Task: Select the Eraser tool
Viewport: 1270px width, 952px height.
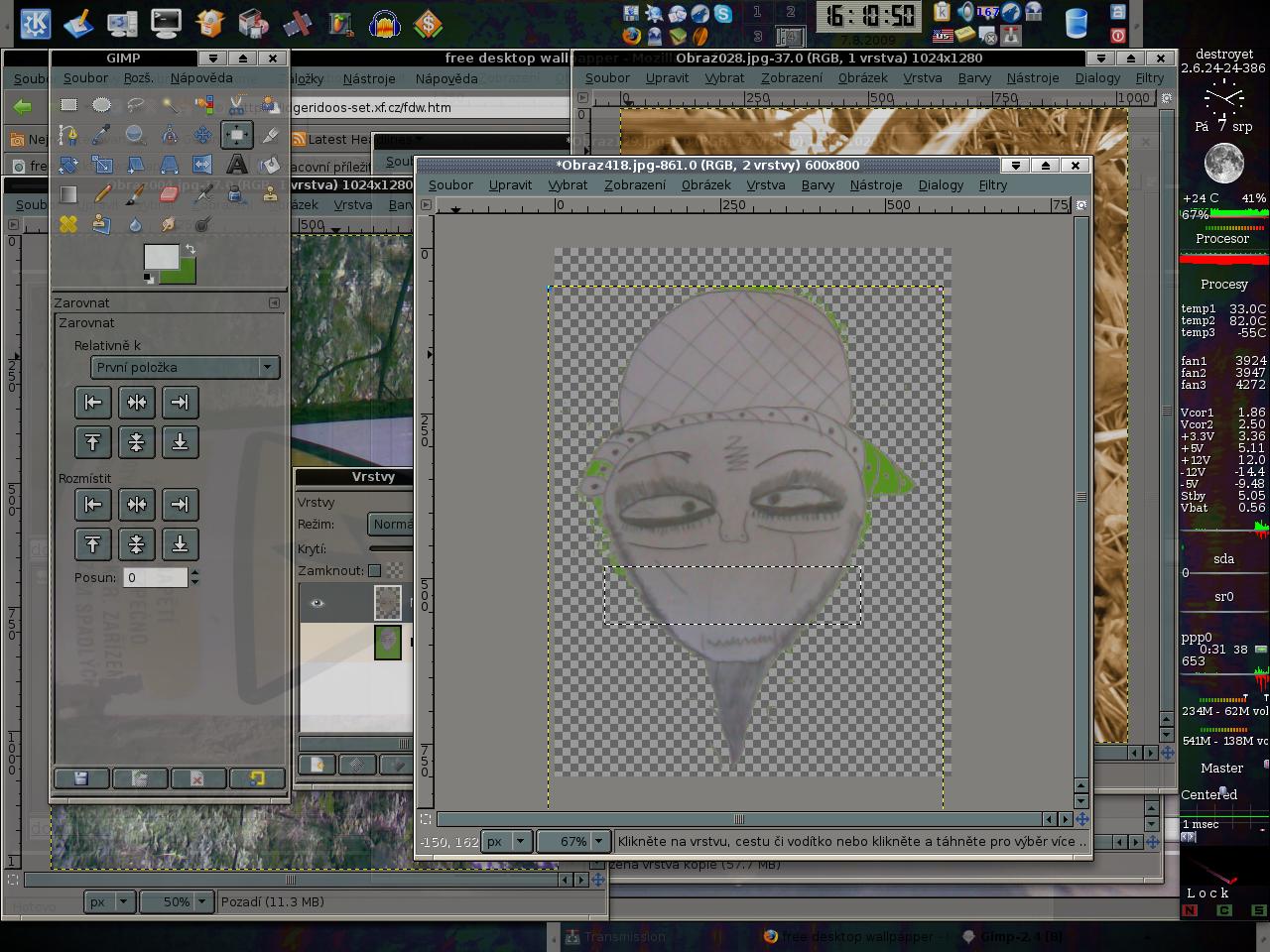Action: click(170, 194)
